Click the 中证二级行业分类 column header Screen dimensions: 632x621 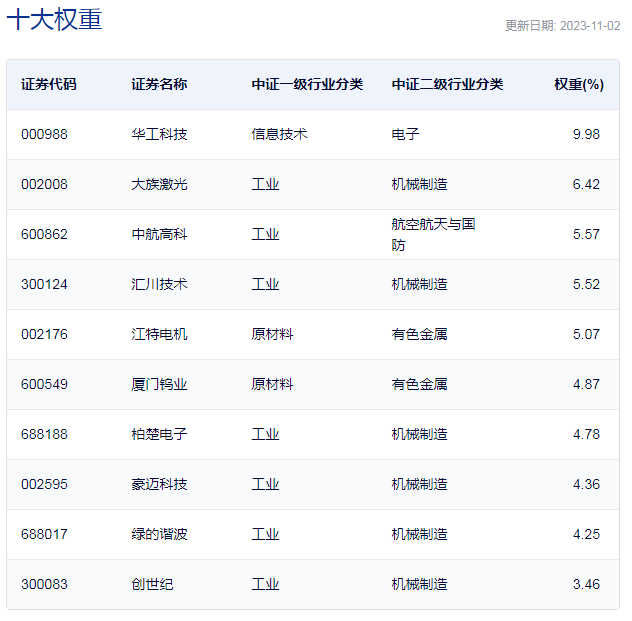(x=447, y=84)
